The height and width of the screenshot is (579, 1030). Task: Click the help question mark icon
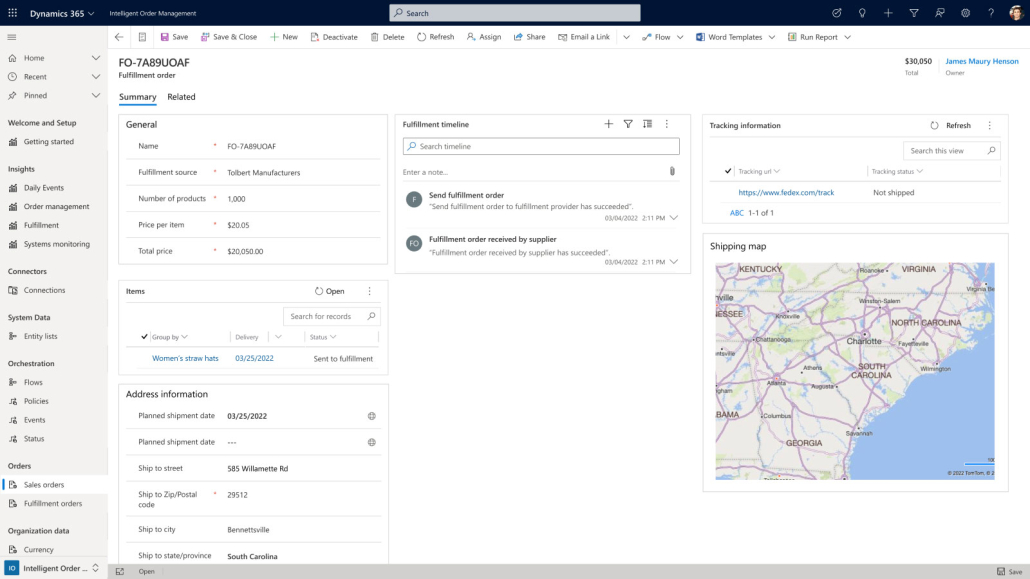pos(990,13)
